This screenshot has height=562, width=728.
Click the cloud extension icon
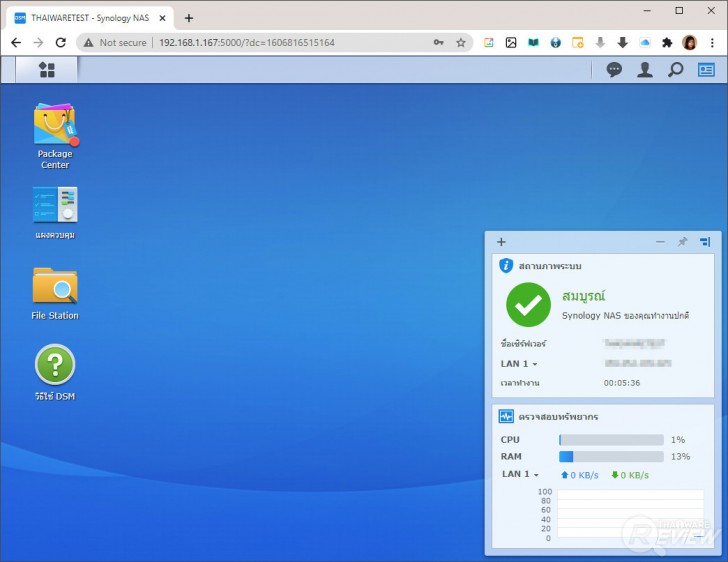[645, 43]
